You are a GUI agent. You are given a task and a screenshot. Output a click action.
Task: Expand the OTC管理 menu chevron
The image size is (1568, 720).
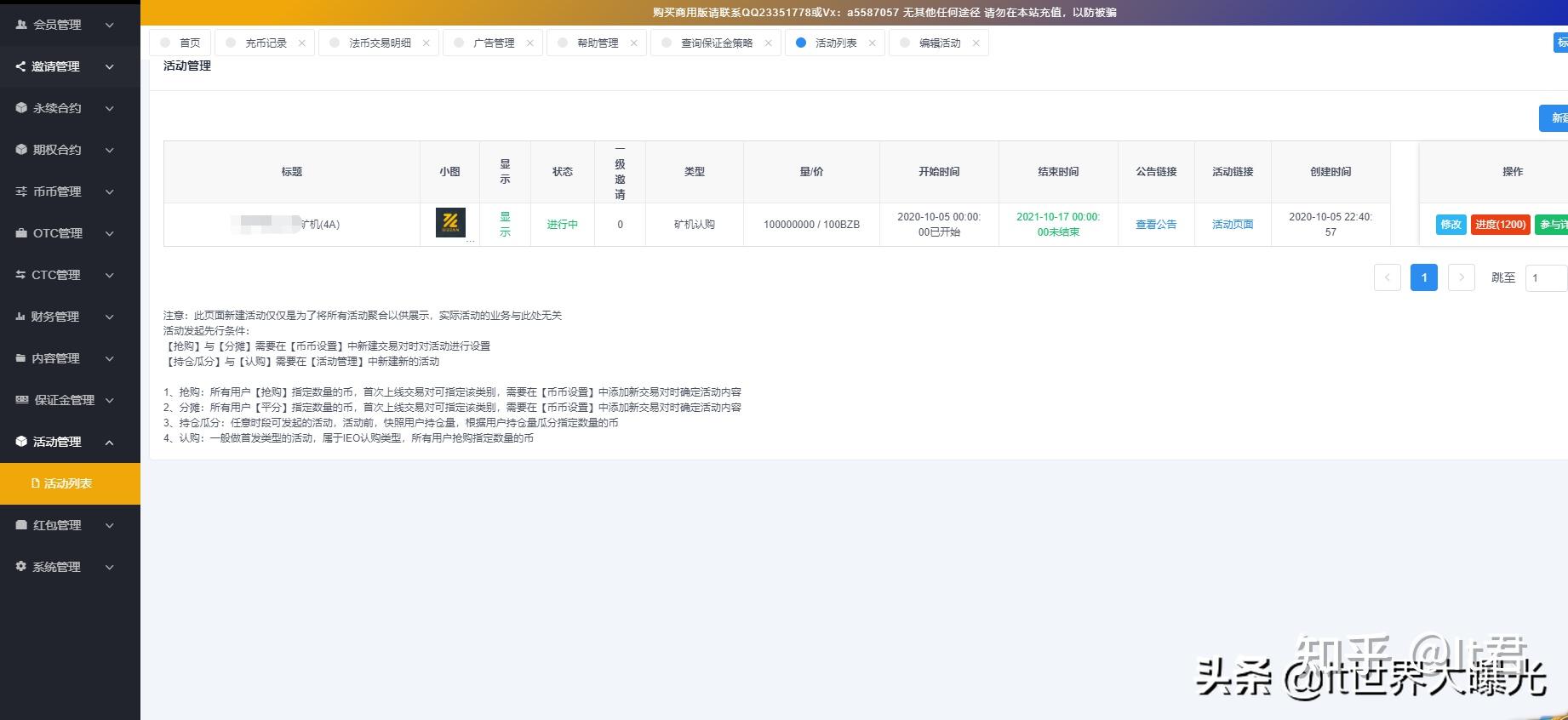[109, 233]
